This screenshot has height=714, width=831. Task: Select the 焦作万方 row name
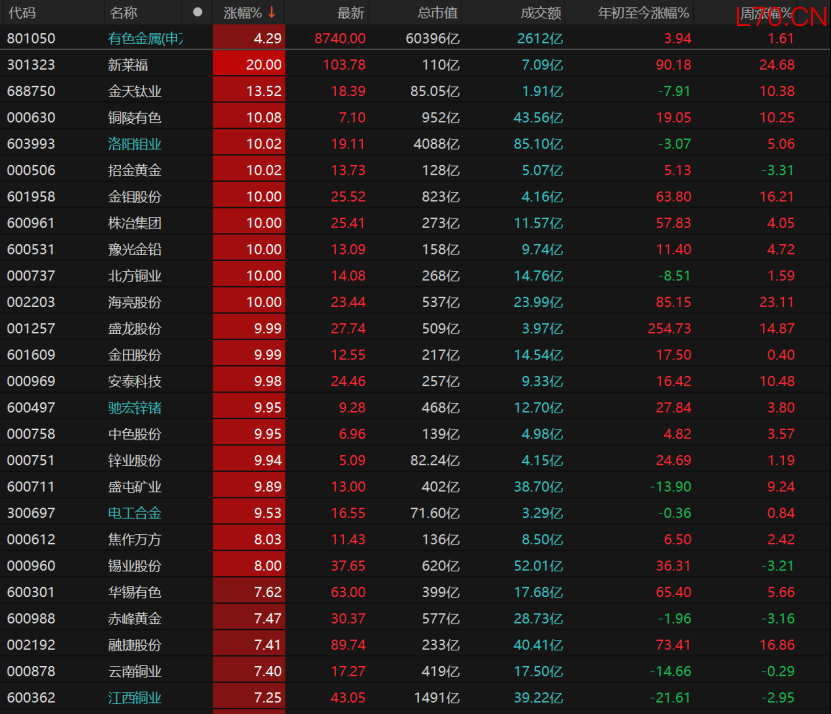[135, 539]
